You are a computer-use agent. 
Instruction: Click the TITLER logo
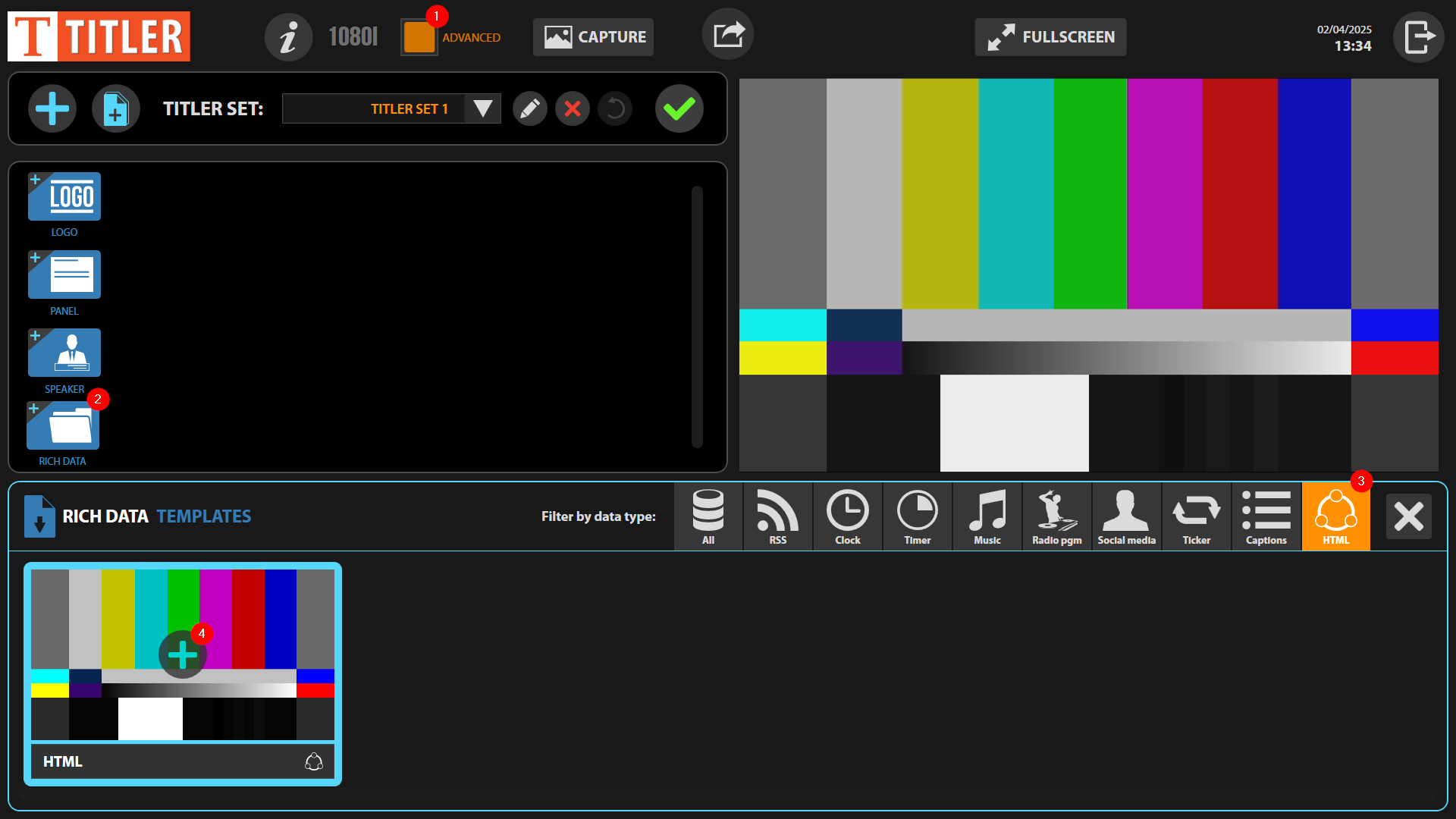pyautogui.click(x=99, y=36)
